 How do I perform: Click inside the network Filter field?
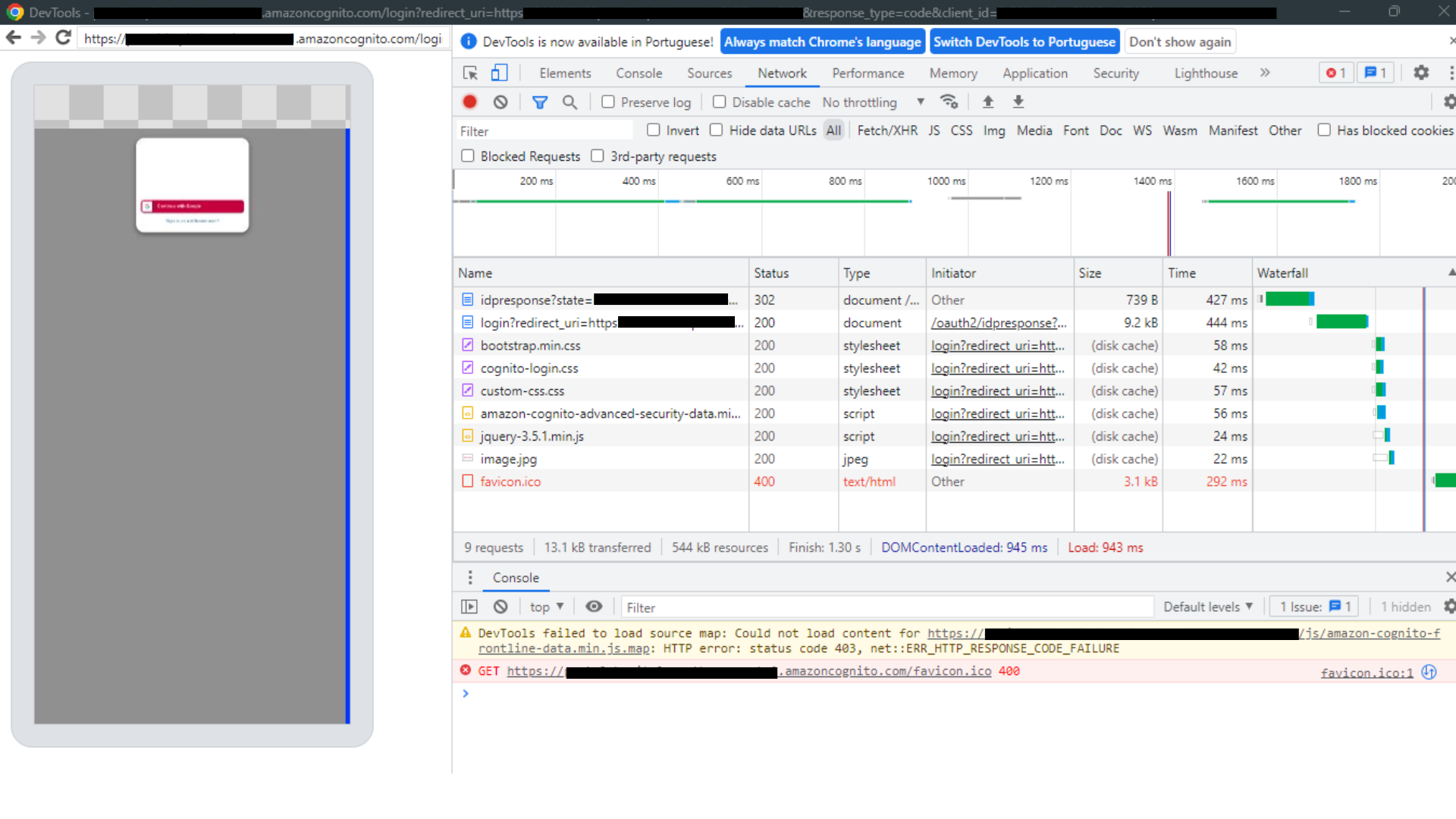[x=544, y=130]
